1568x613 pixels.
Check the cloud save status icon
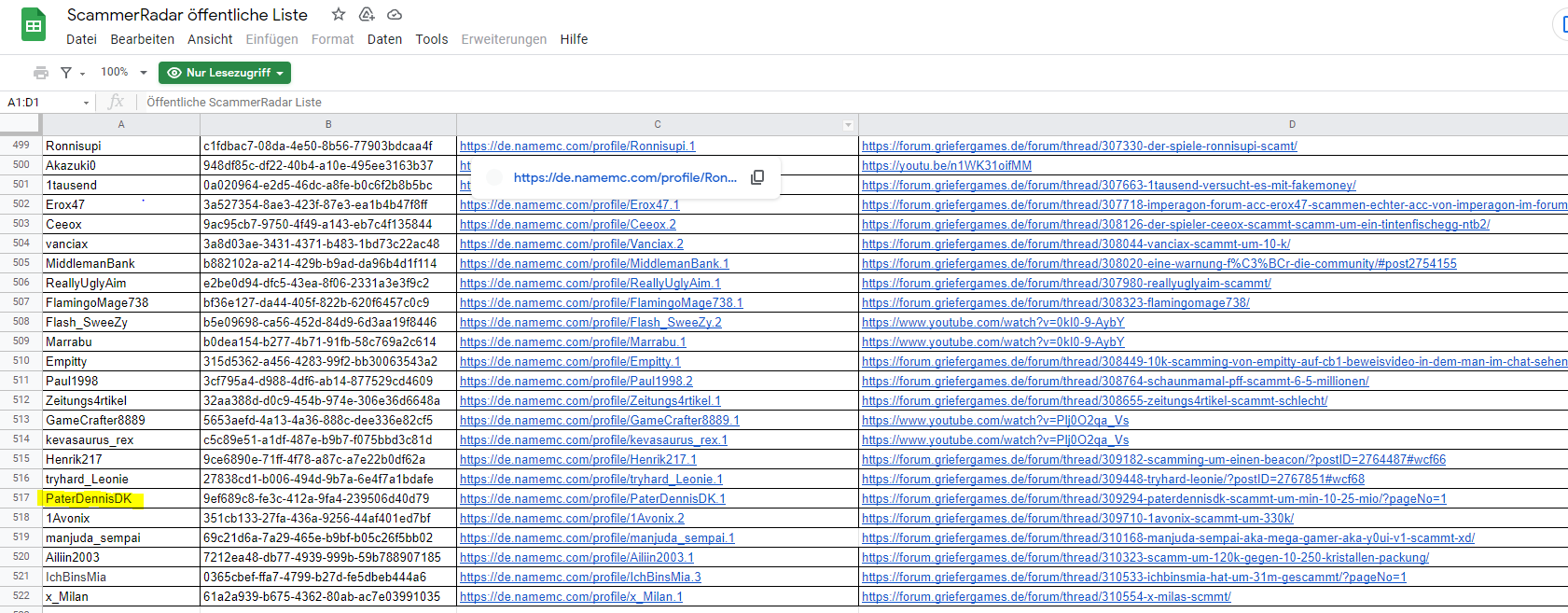(x=395, y=14)
